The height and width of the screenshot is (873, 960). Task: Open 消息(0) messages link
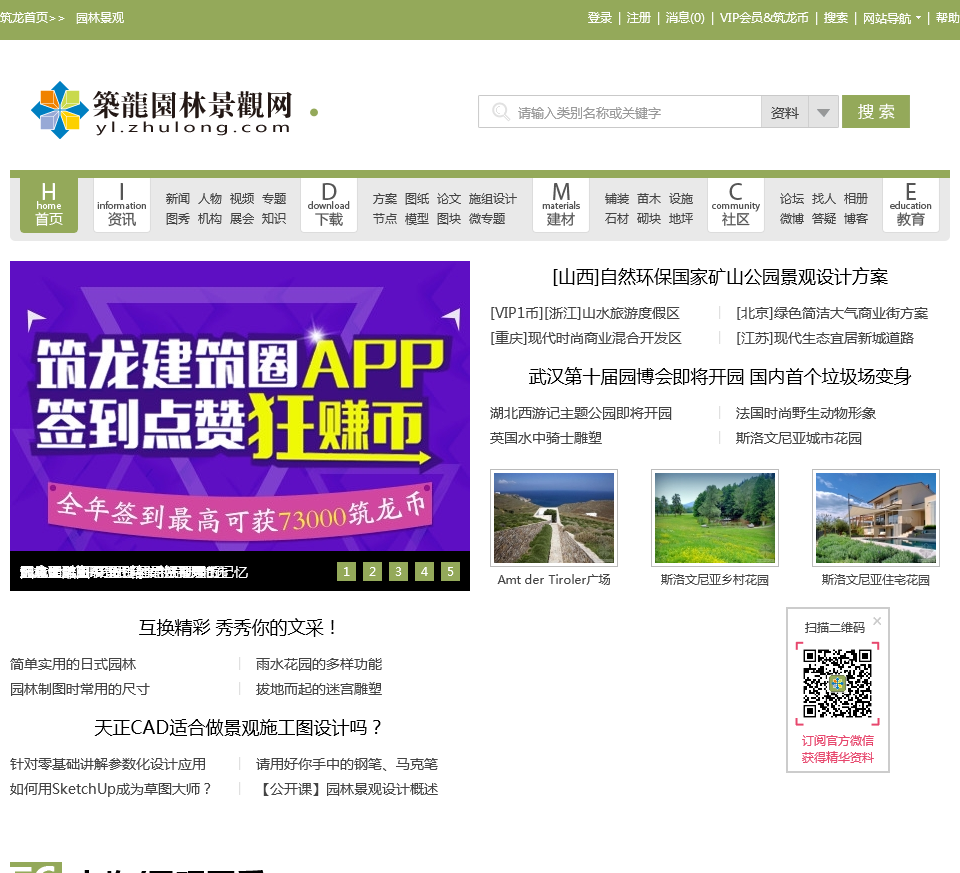pyautogui.click(x=685, y=18)
